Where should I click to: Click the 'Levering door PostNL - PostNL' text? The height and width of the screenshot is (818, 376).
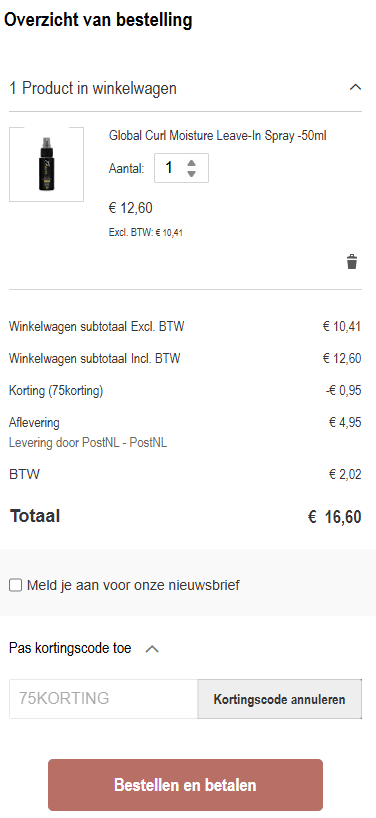coord(88,443)
